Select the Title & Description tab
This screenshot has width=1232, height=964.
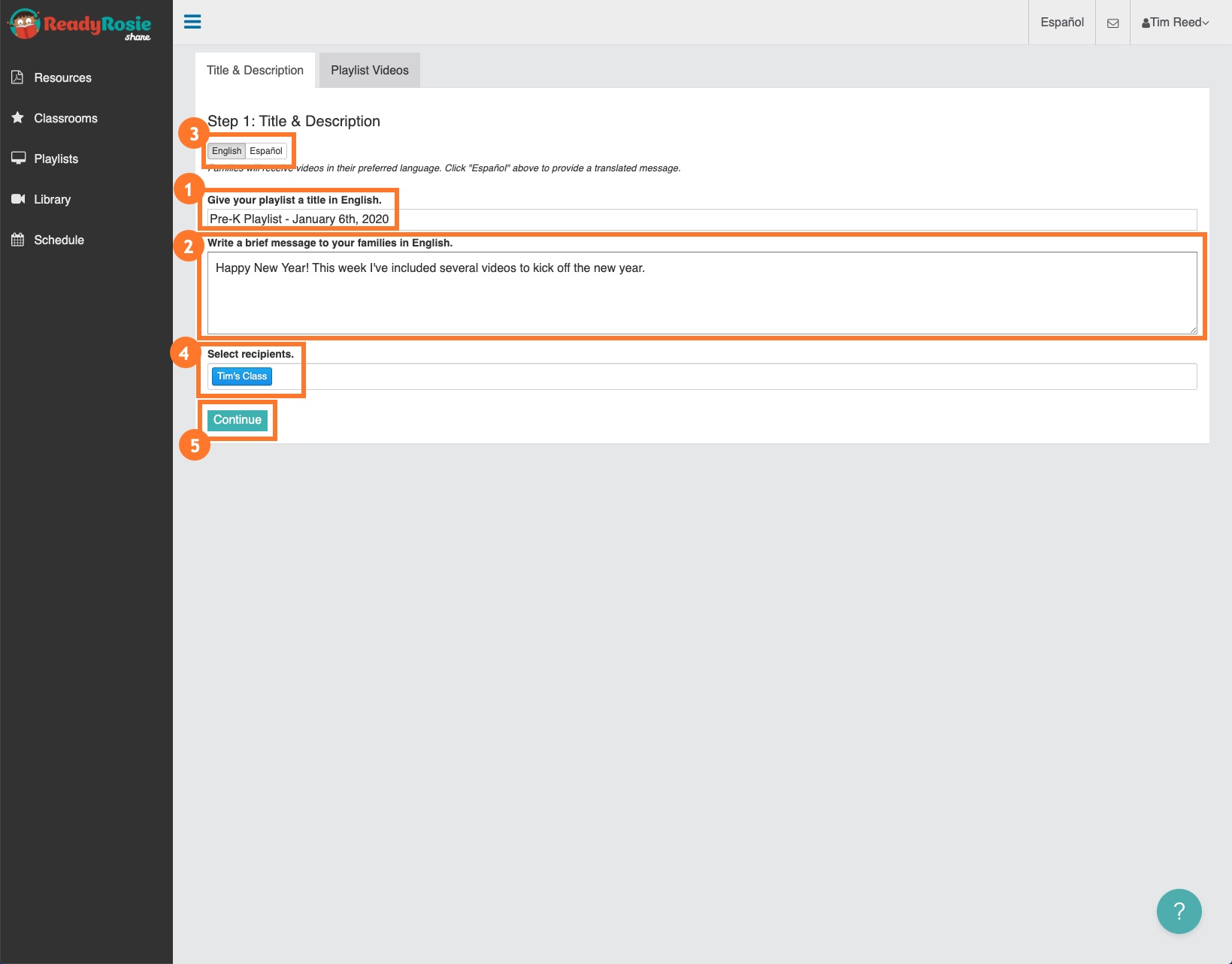(x=255, y=69)
